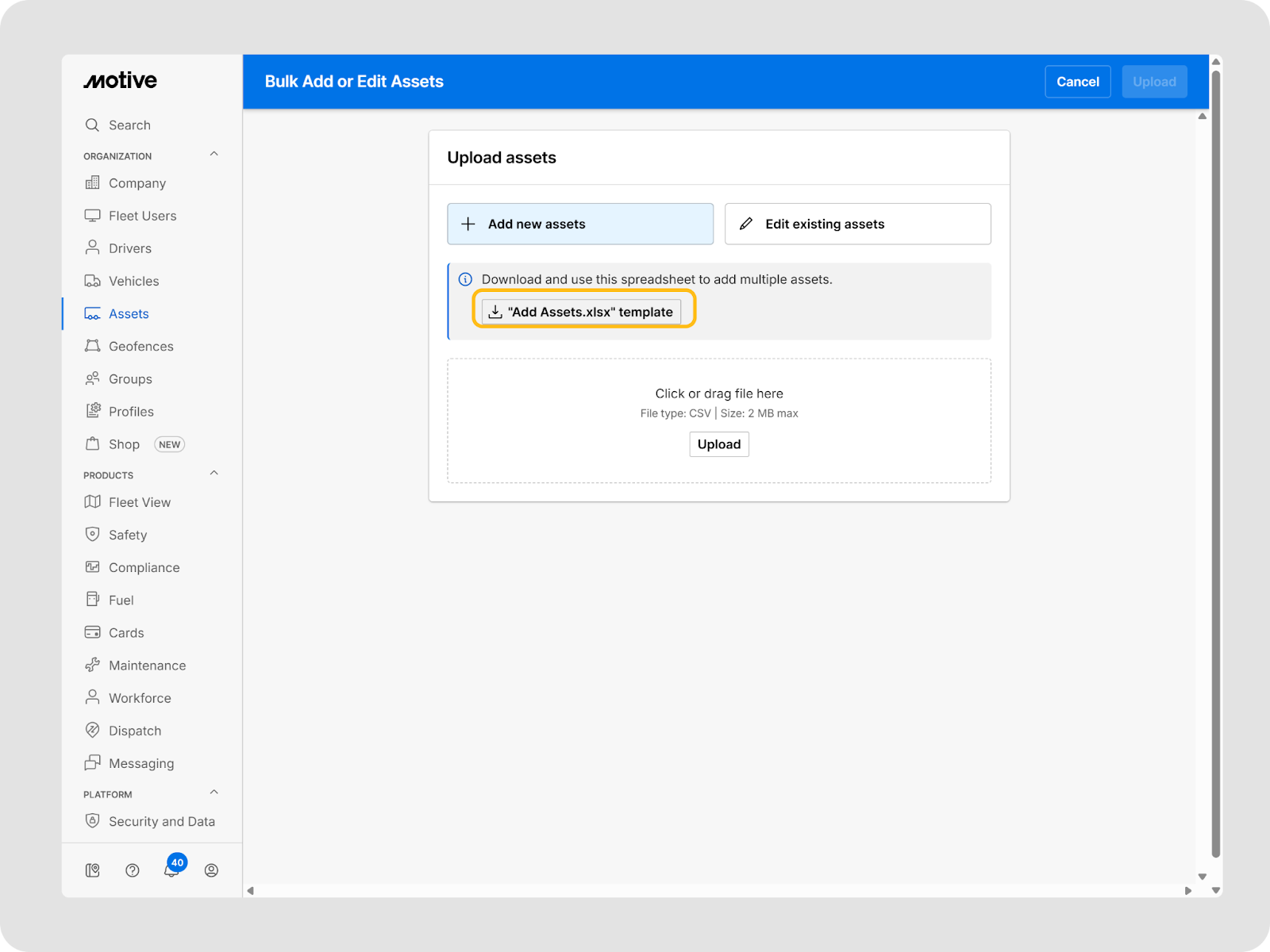1270x952 pixels.
Task: Click the info icon beside download instructions
Action: click(466, 279)
